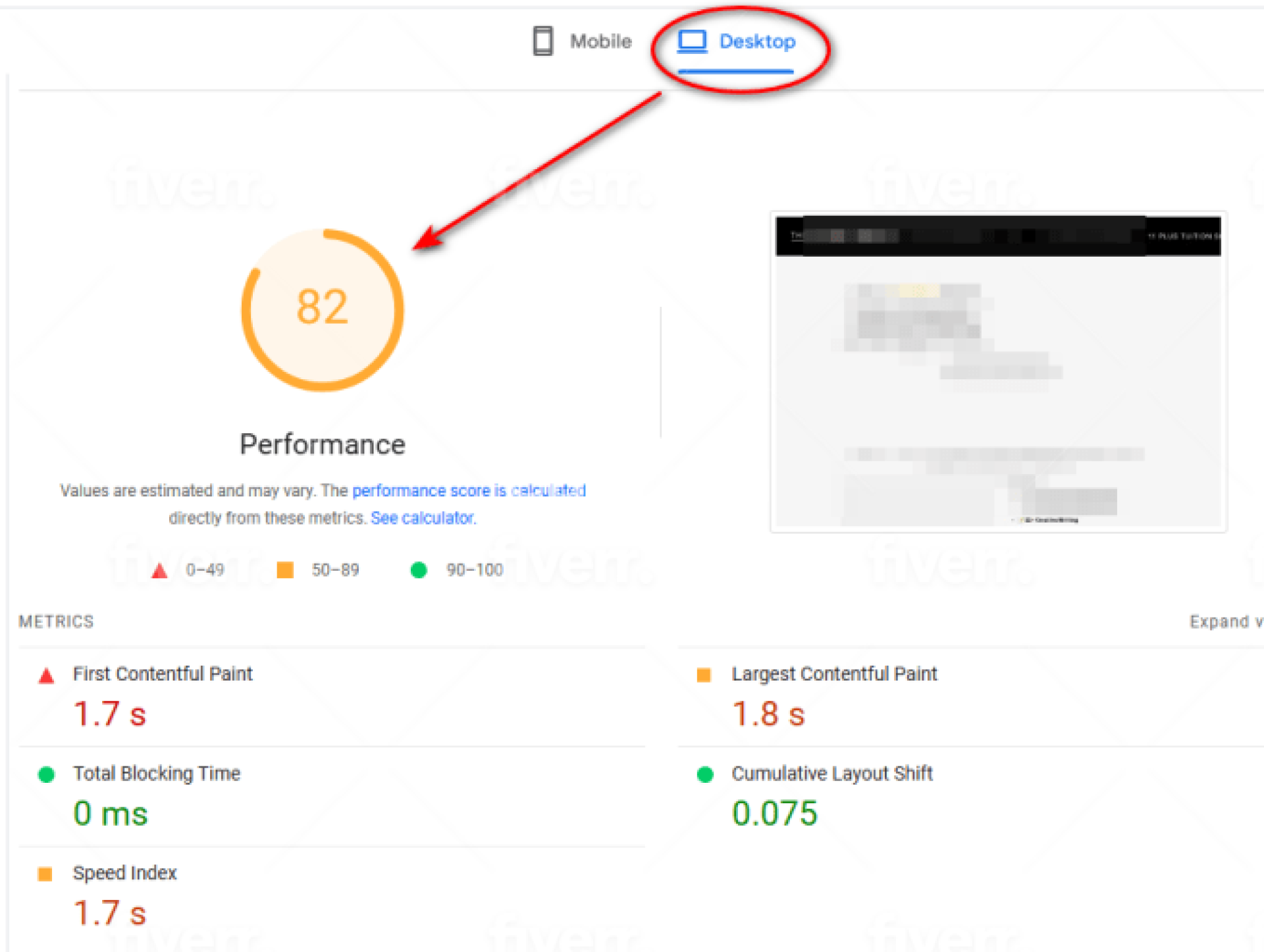Viewport: 1264px width, 952px height.
Task: Select the Desktop tab label
Action: click(x=757, y=41)
